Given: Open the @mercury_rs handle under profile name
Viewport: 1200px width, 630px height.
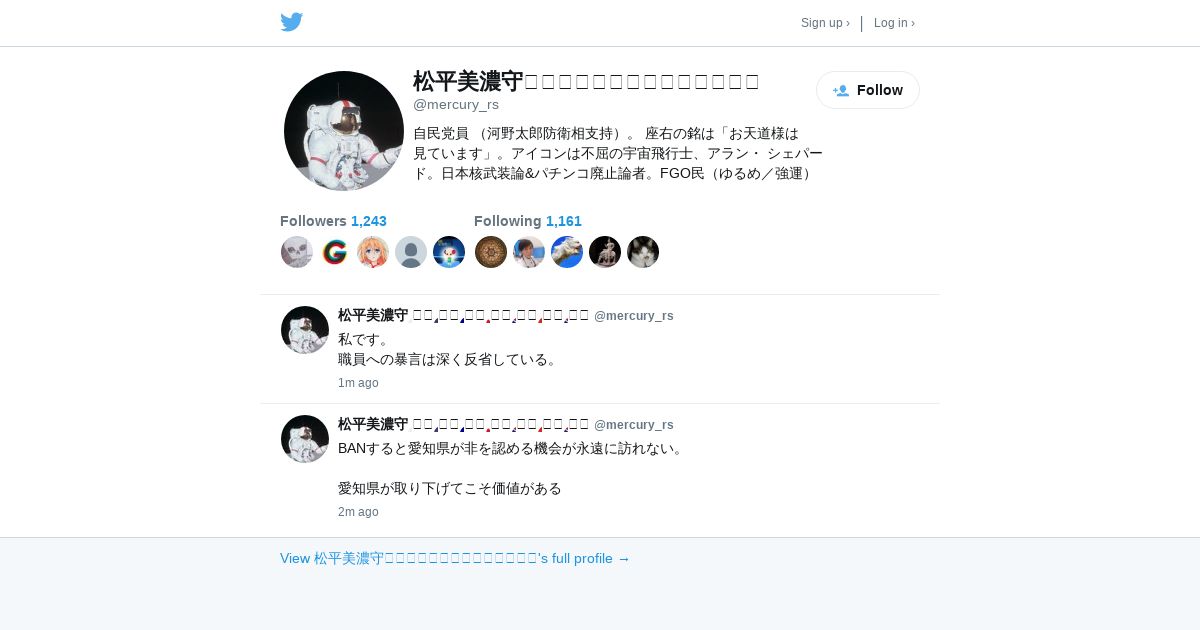Looking at the screenshot, I should [x=456, y=104].
